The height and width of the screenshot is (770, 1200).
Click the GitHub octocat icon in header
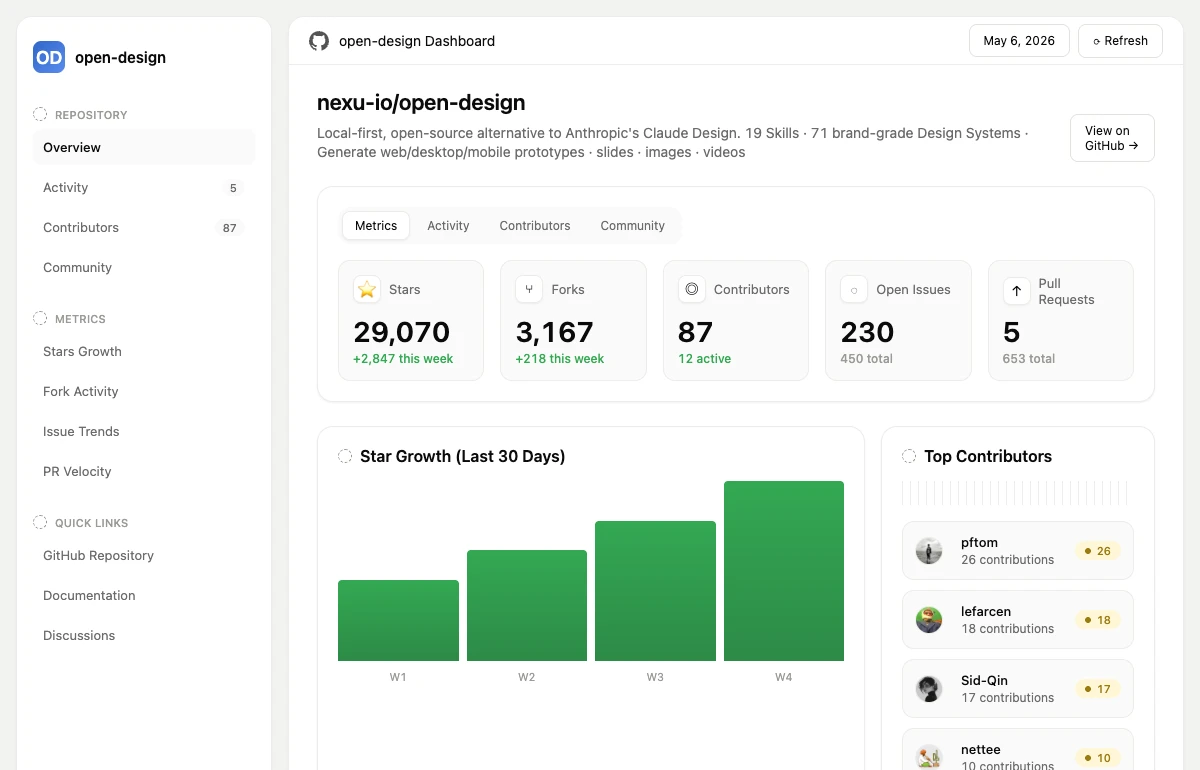click(318, 41)
